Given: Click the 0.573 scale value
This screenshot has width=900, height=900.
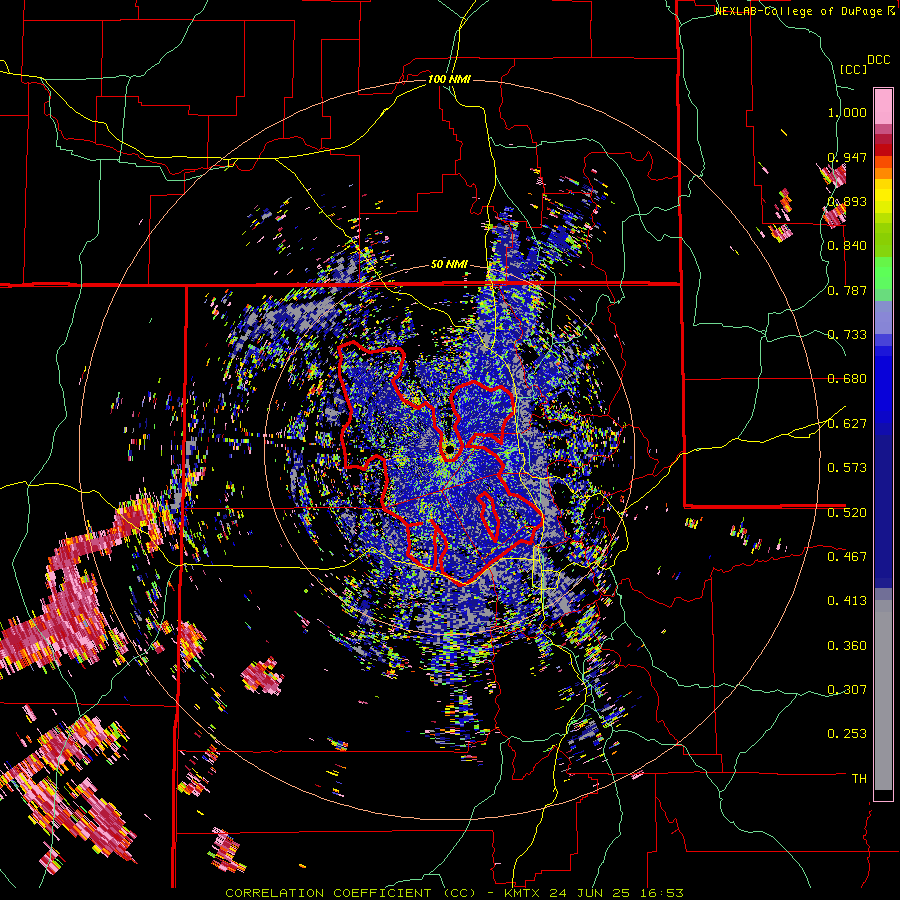Looking at the screenshot, I should (x=847, y=467).
